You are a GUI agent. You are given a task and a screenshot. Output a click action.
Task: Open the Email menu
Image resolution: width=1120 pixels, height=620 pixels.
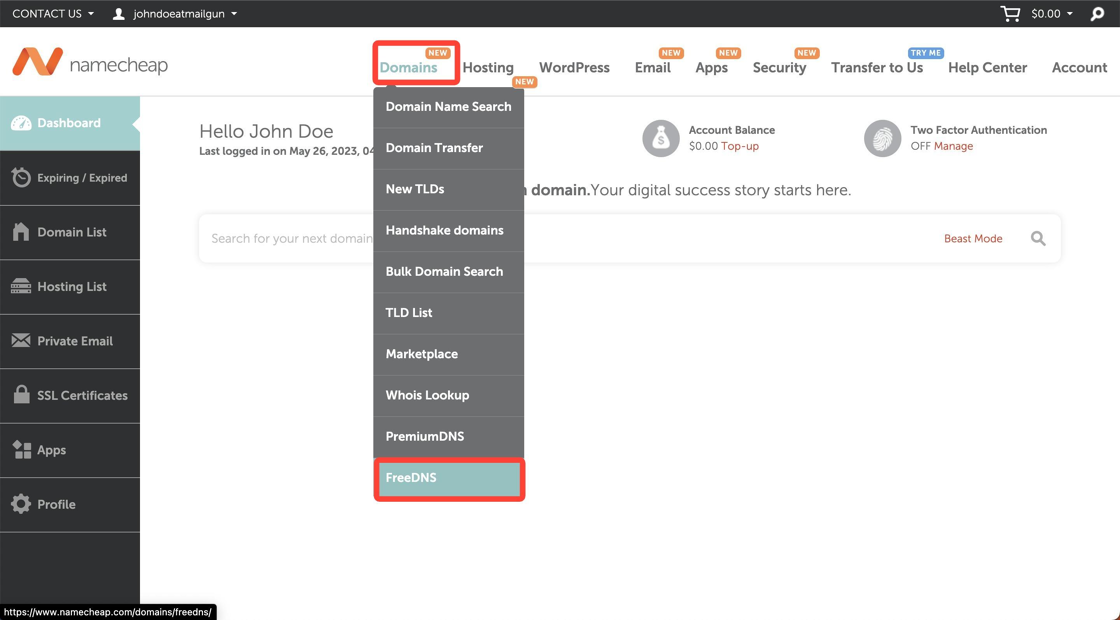click(653, 67)
